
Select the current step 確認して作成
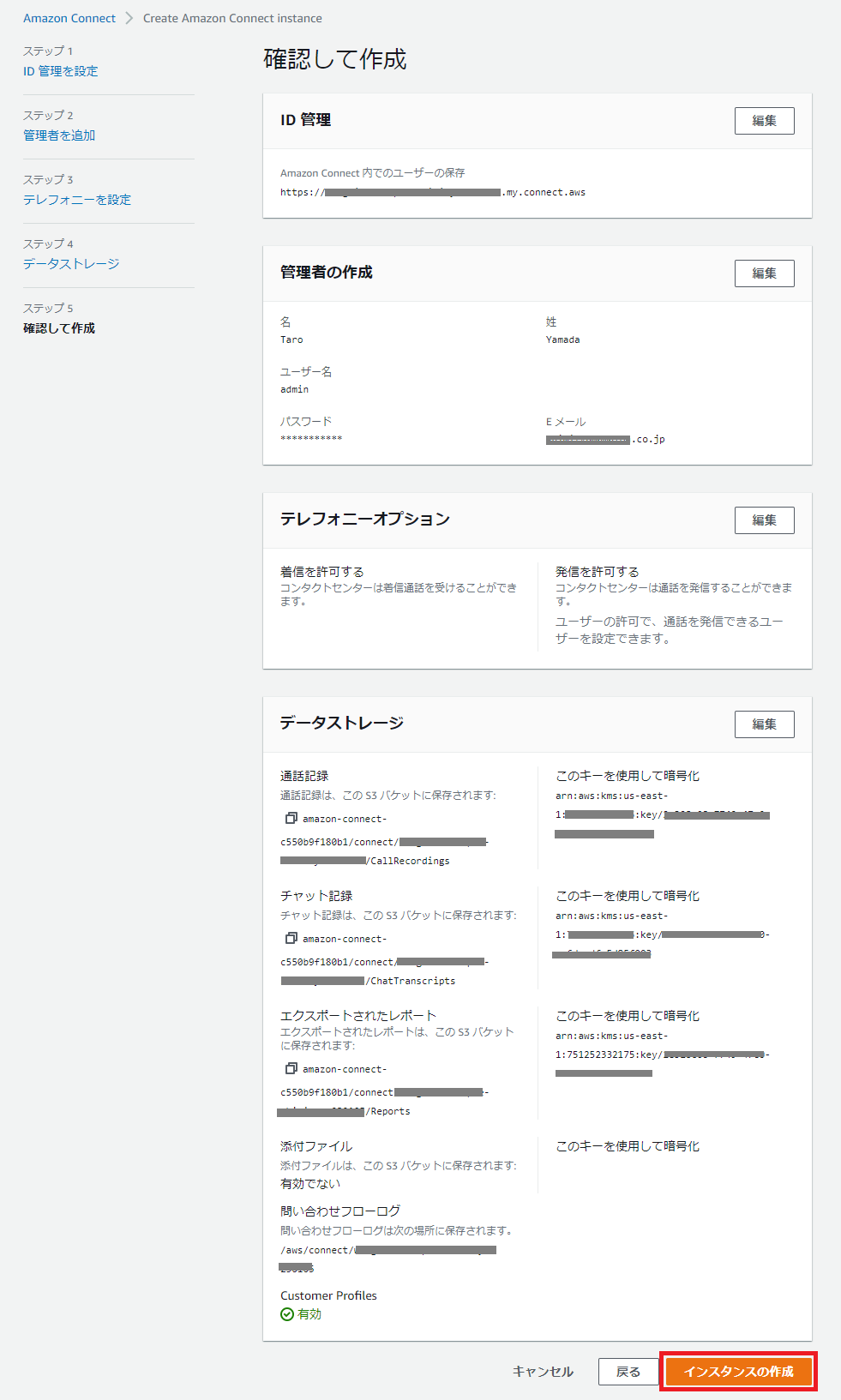(x=59, y=328)
